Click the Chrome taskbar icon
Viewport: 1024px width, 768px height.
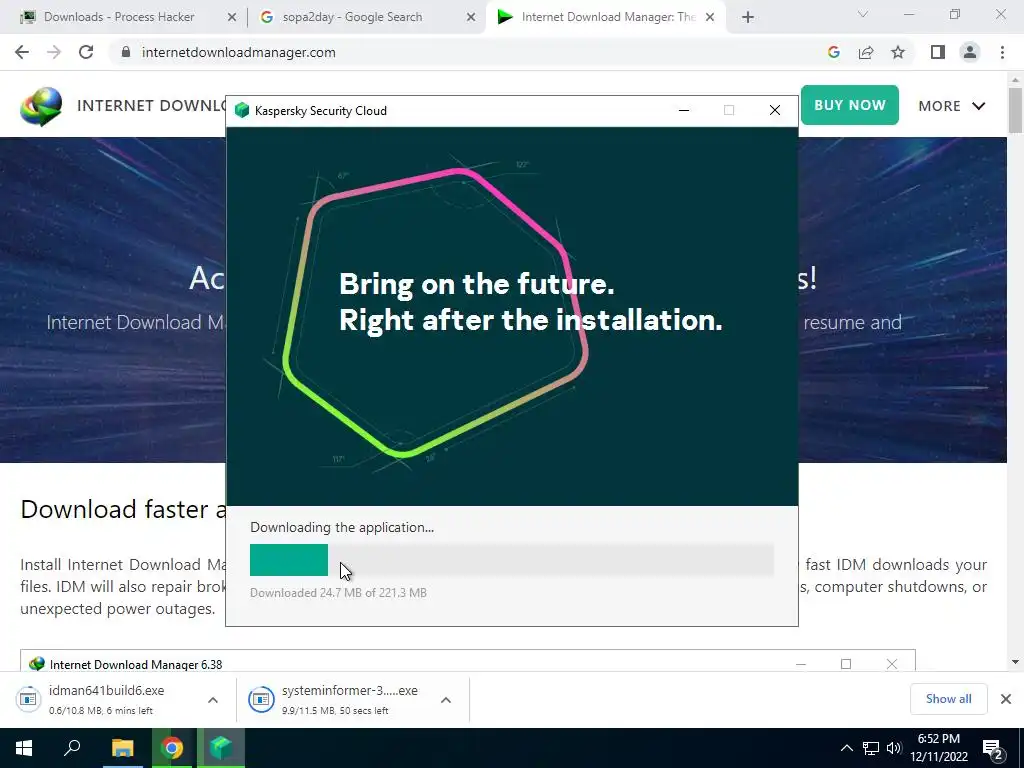pyautogui.click(x=172, y=748)
